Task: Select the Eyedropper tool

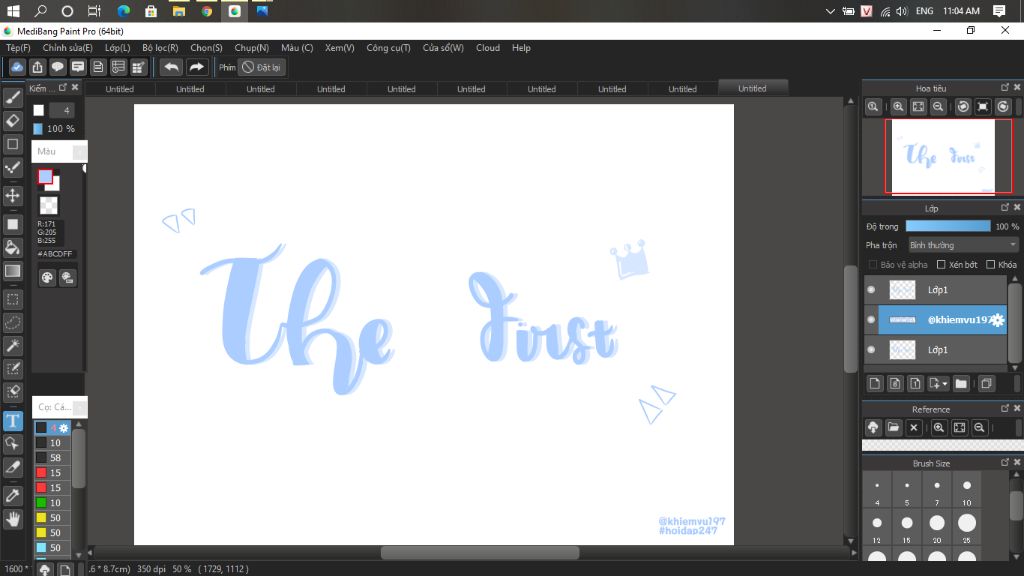Action: [12, 496]
